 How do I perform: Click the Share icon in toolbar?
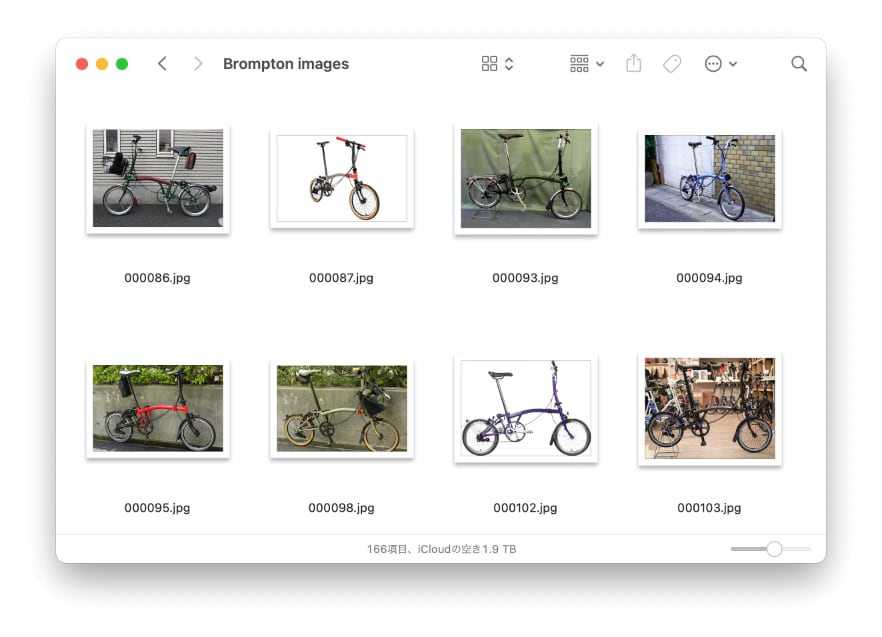coord(633,64)
